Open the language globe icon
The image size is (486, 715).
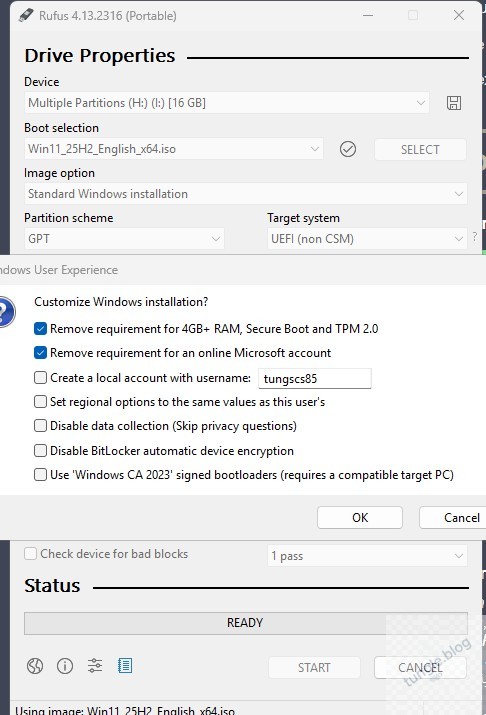35,666
